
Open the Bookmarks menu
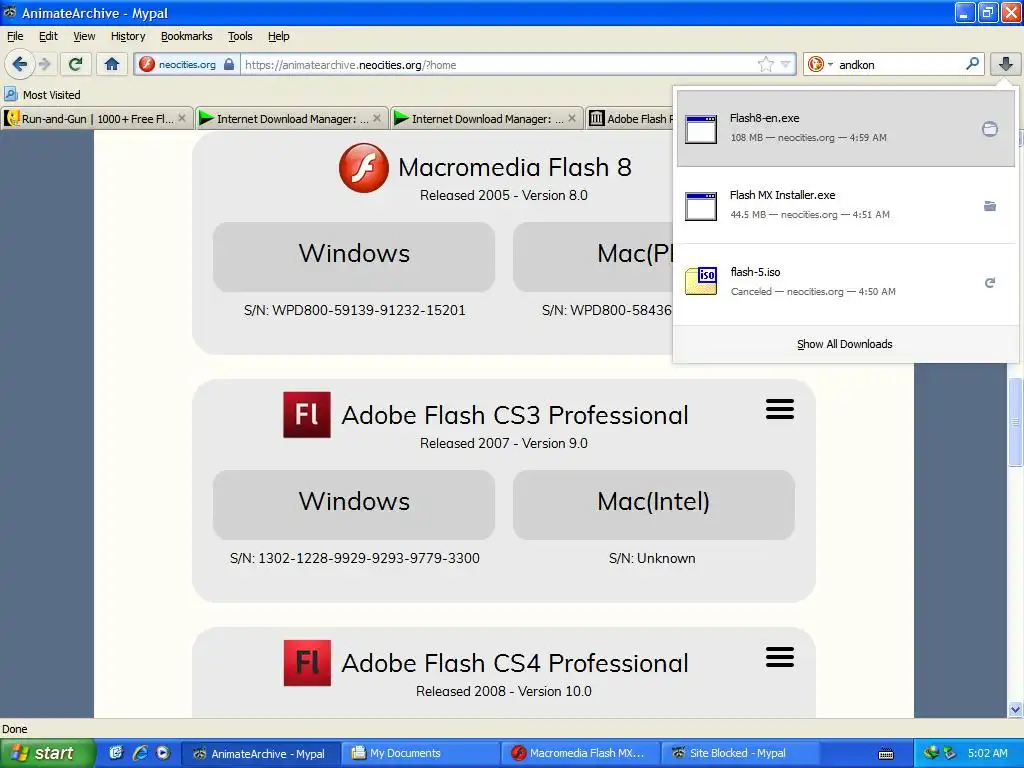coord(186,37)
